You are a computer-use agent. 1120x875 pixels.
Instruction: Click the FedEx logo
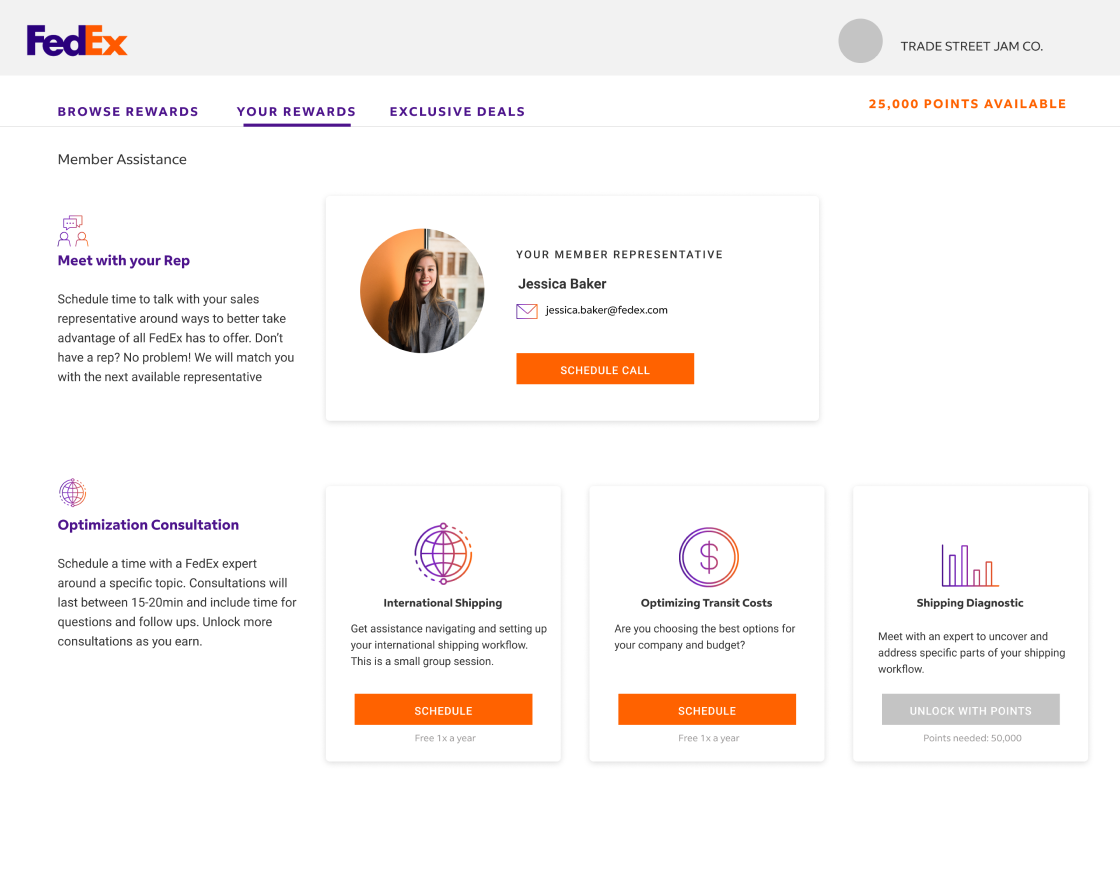click(77, 41)
